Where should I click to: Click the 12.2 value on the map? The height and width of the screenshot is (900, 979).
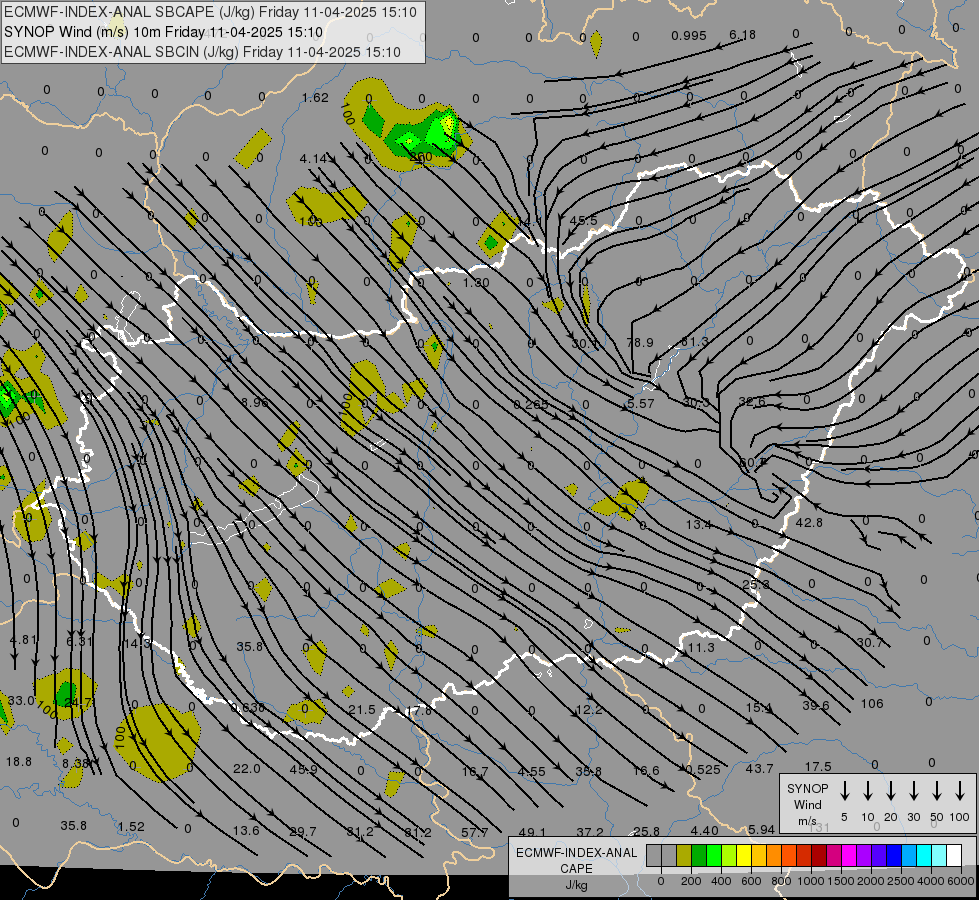click(589, 710)
